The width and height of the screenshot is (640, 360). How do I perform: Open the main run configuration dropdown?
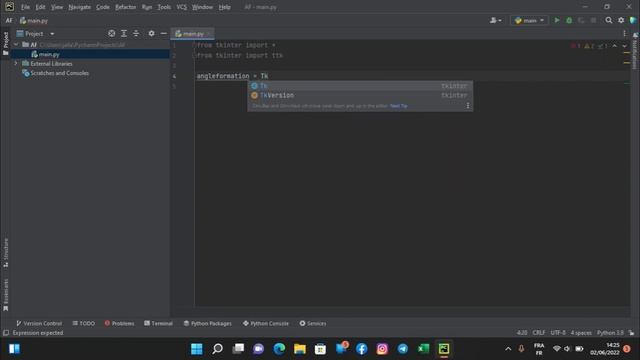tap(529, 20)
